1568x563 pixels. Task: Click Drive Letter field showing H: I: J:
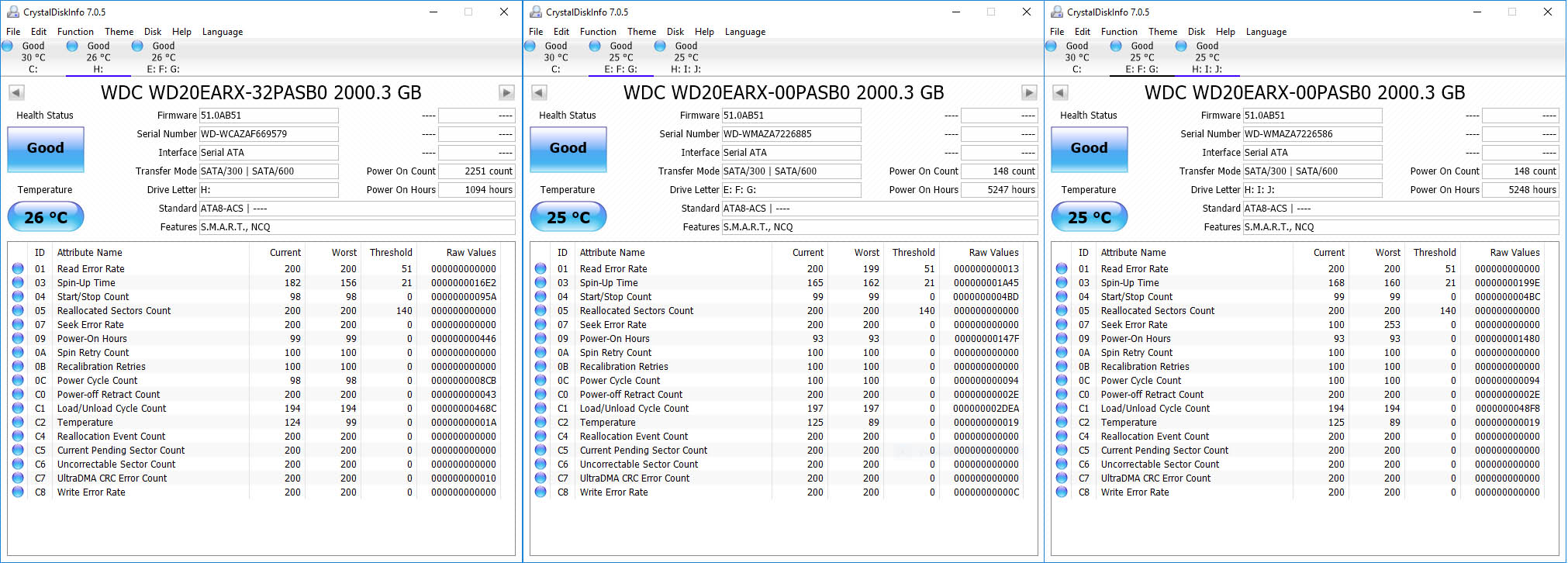pos(1313,190)
